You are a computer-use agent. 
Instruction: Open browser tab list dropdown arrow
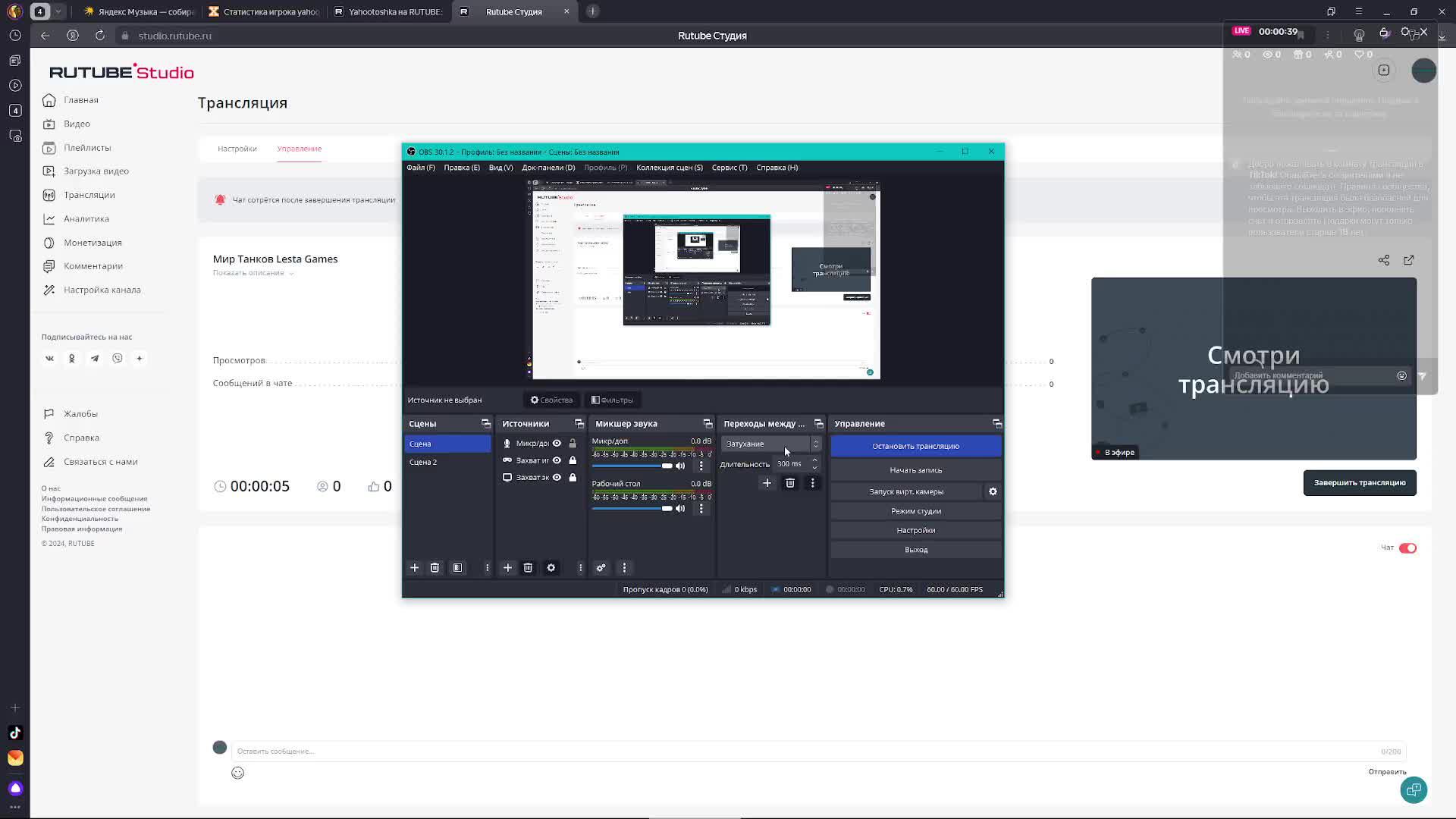tap(58, 11)
